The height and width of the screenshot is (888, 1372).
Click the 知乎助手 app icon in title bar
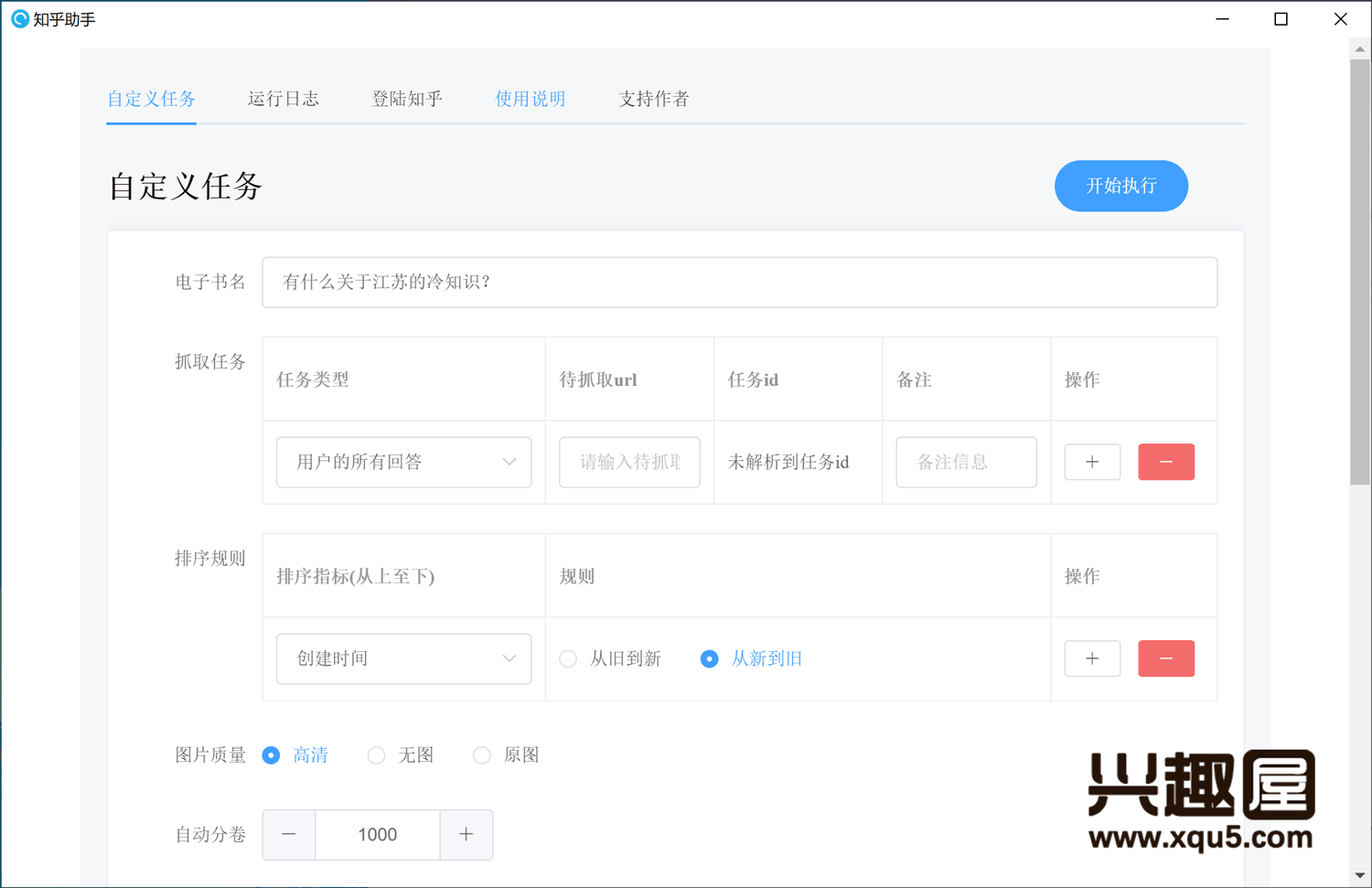tap(19, 19)
